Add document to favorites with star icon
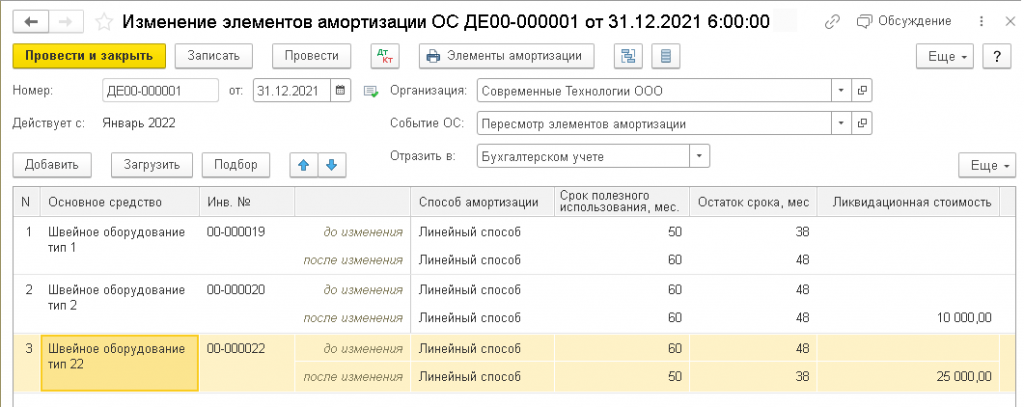 point(103,21)
